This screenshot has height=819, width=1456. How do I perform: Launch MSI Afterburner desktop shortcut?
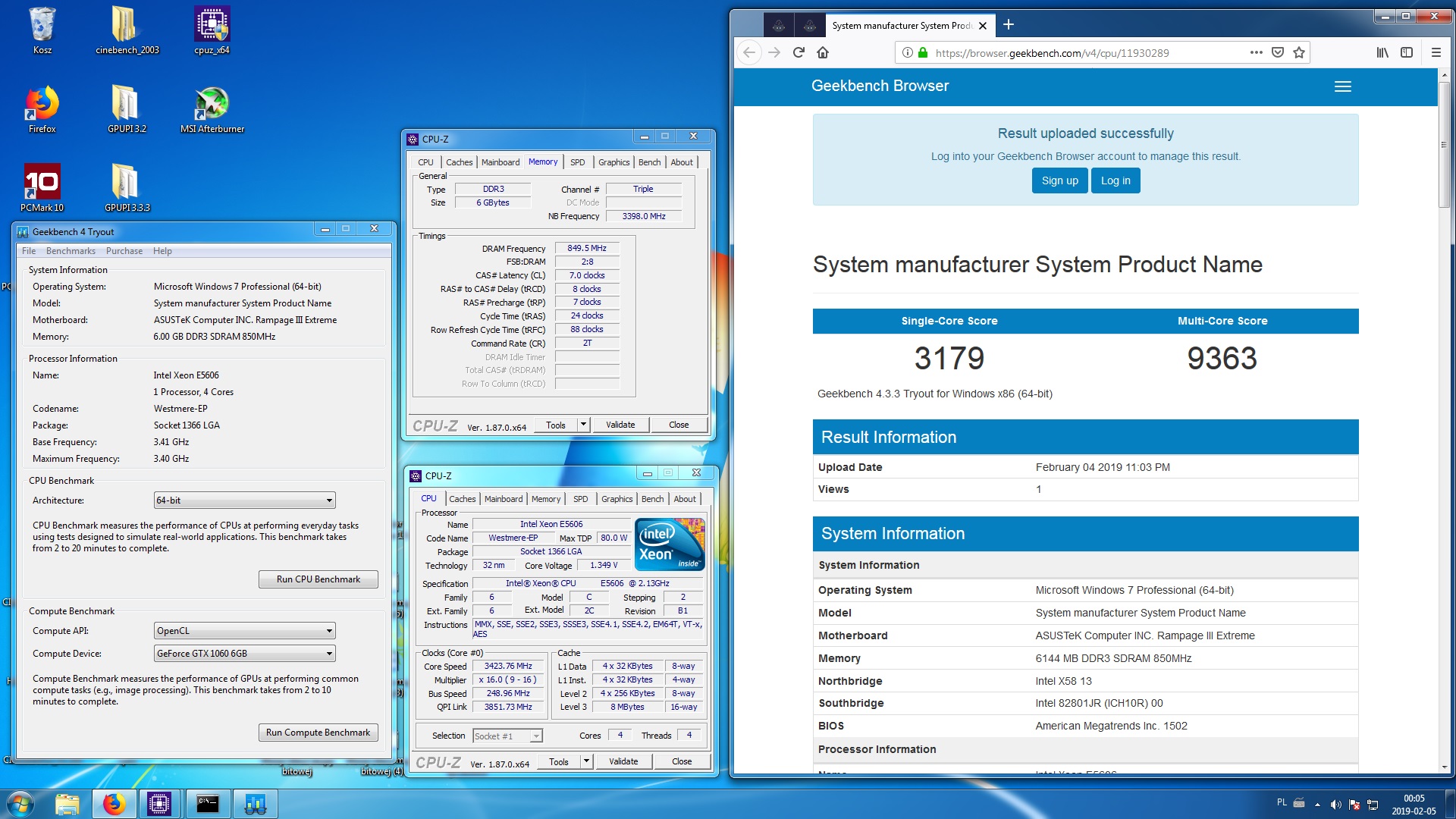[x=212, y=110]
